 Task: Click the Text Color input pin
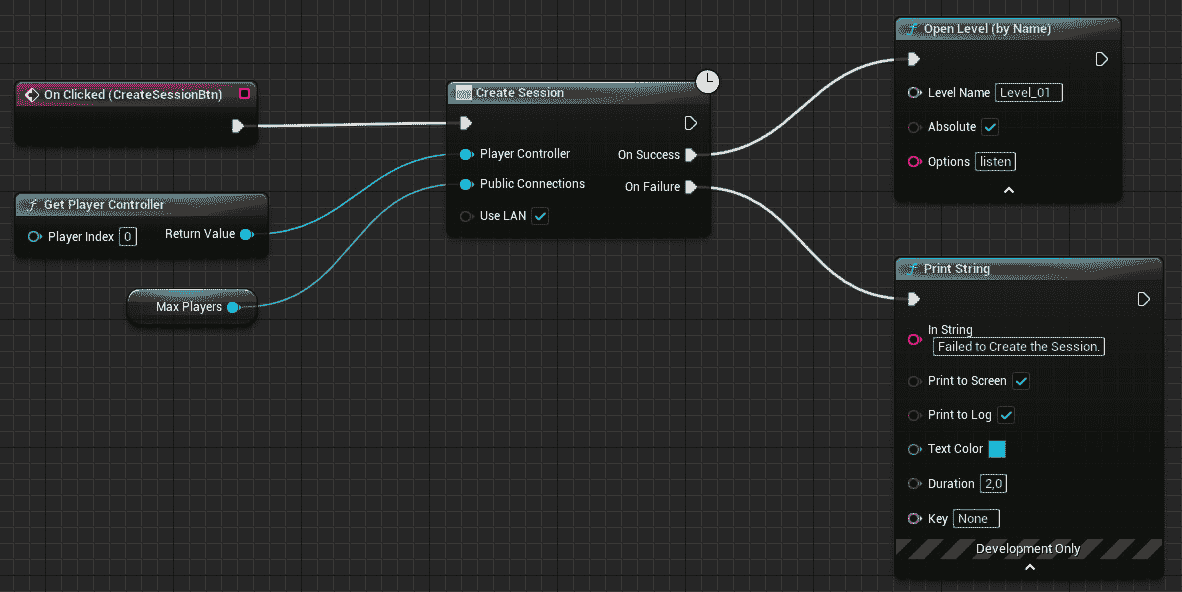[914, 449]
